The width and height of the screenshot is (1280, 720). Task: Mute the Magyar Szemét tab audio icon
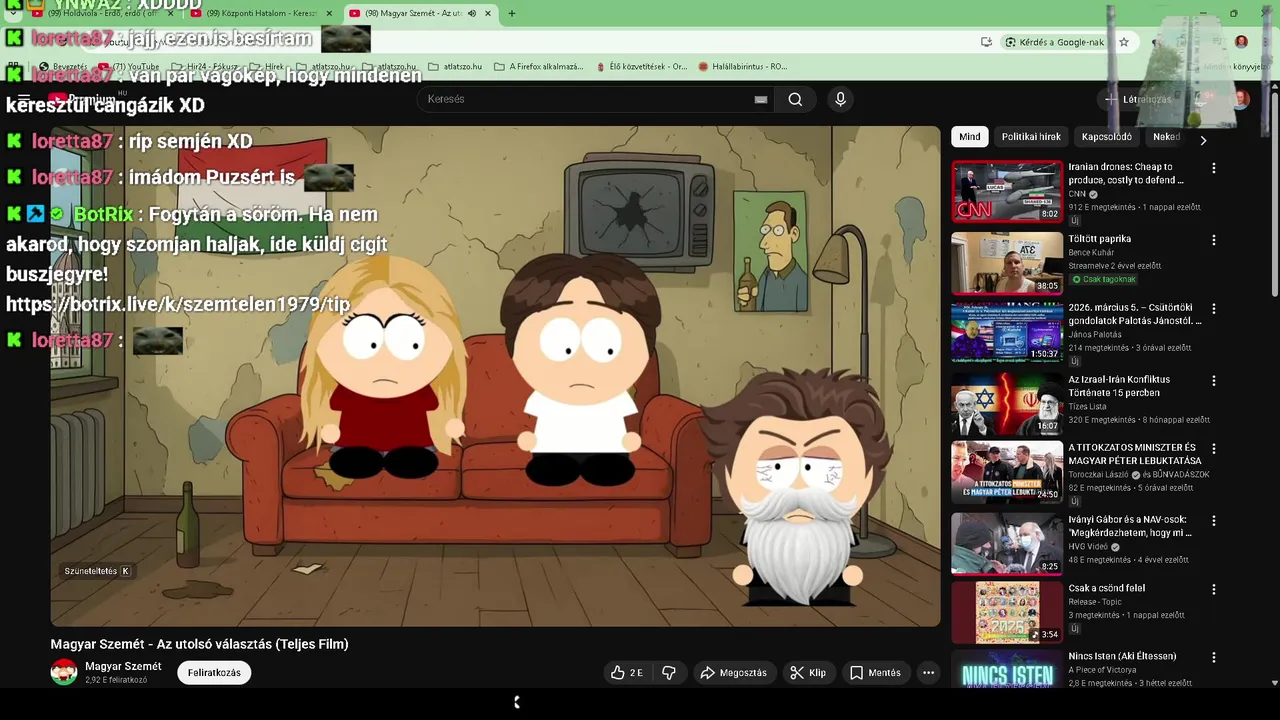(472, 14)
